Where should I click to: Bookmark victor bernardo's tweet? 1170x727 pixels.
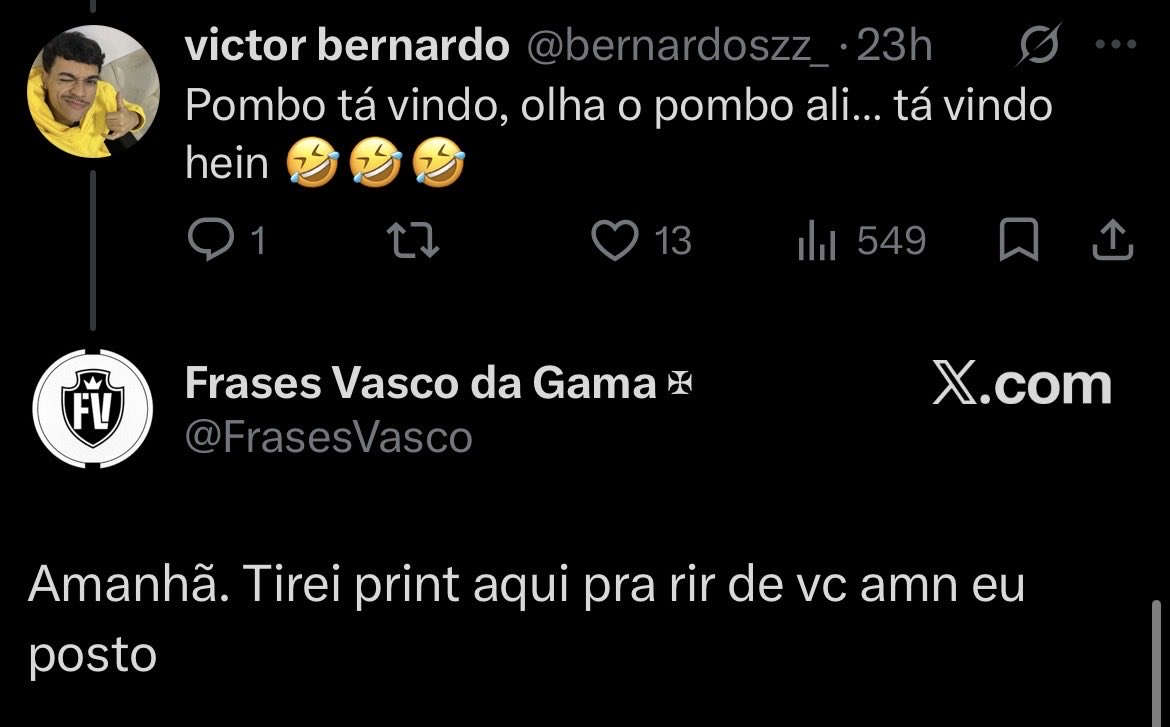pos(1019,240)
